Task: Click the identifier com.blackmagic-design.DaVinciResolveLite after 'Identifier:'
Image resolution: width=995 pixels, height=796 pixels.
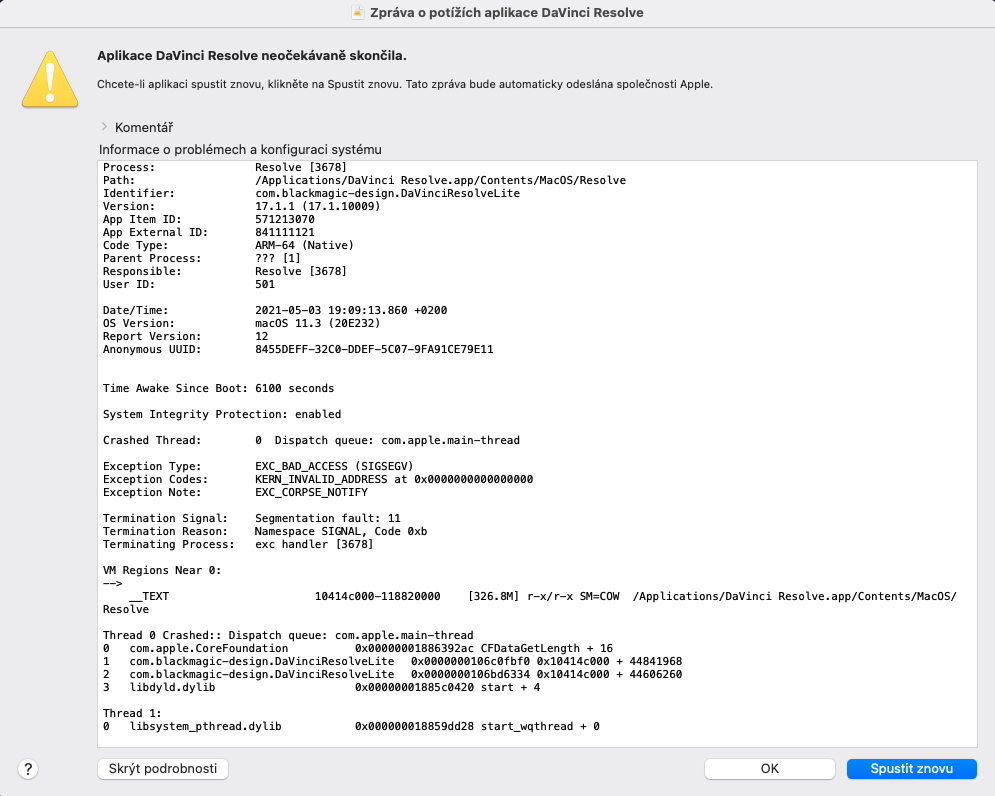Action: [x=387, y=193]
